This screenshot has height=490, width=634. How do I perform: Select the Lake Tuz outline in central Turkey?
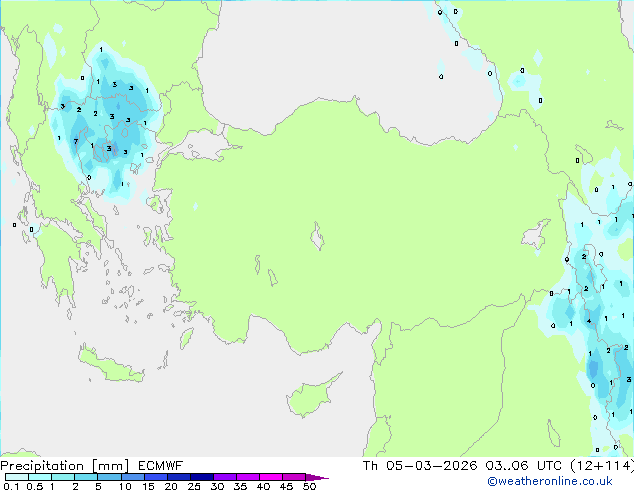point(317,236)
